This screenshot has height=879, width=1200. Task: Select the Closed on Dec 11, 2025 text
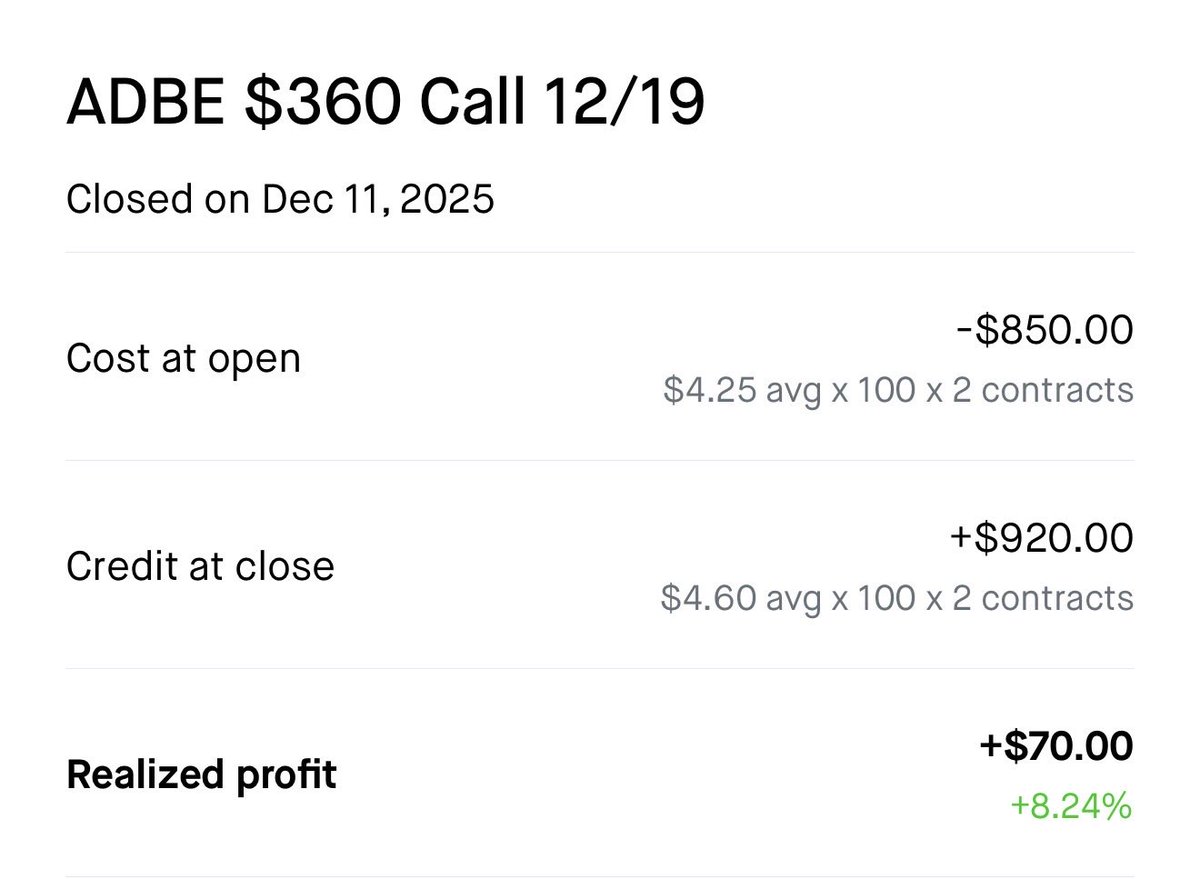point(280,199)
